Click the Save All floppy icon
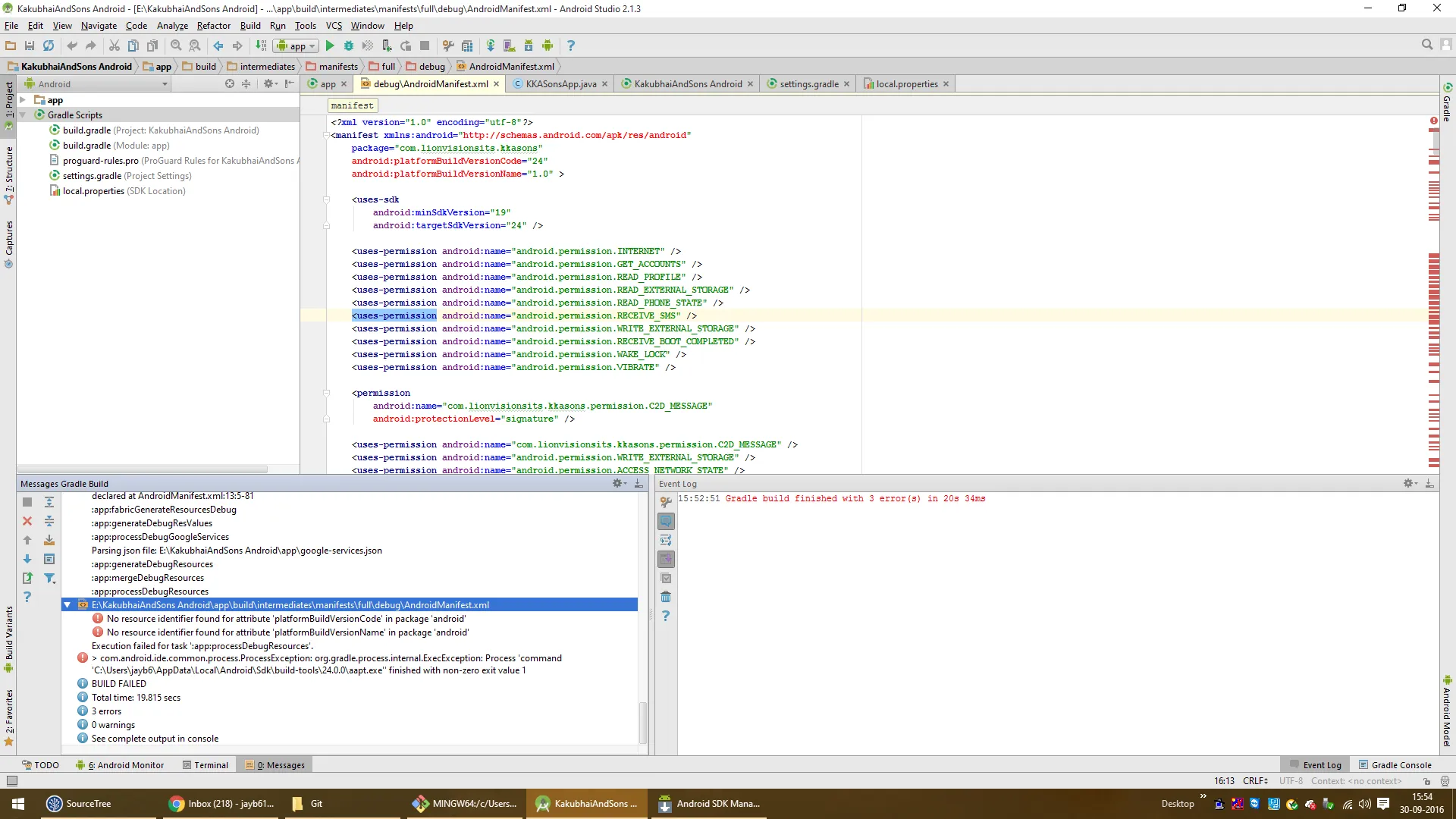The image size is (1456, 819). [x=30, y=45]
